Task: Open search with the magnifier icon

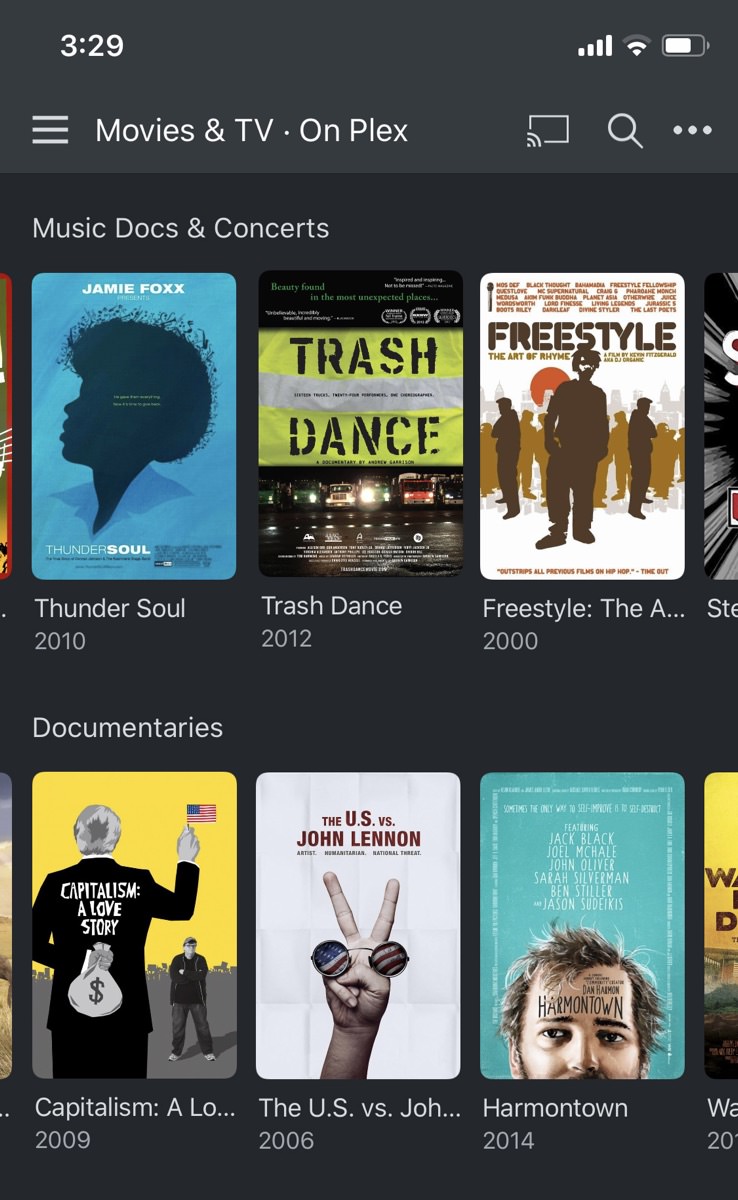Action: [x=625, y=130]
